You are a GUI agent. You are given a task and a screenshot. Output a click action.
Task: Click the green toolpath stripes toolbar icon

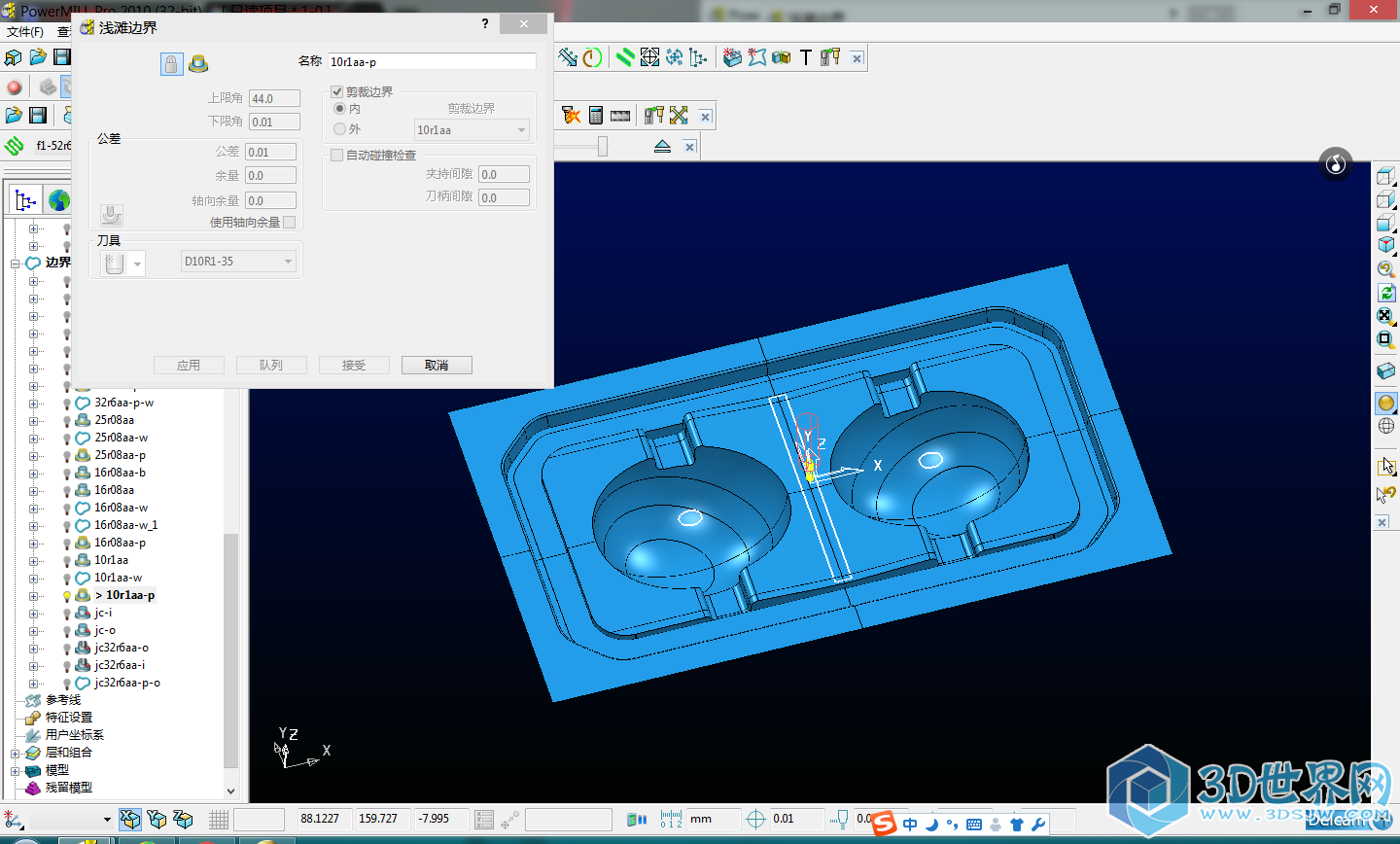pyautogui.click(x=625, y=57)
